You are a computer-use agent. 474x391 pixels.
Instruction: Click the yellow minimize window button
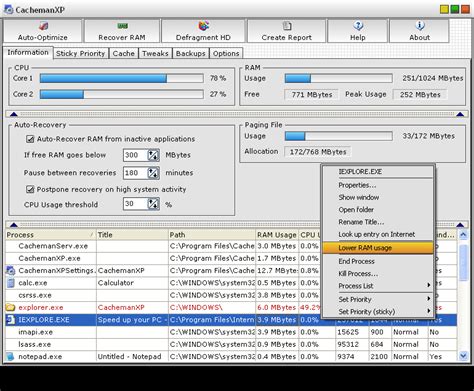(x=444, y=9)
